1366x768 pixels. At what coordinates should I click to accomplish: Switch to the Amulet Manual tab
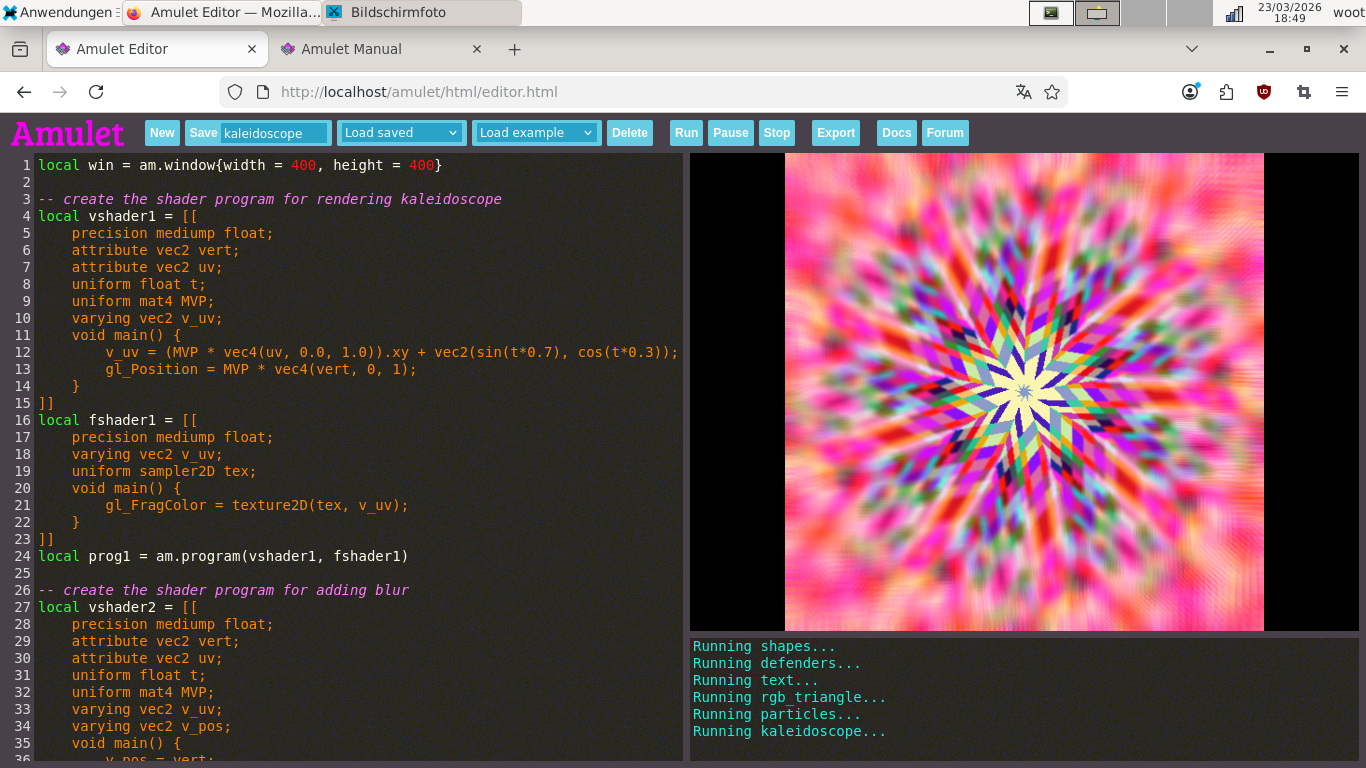[x=351, y=49]
